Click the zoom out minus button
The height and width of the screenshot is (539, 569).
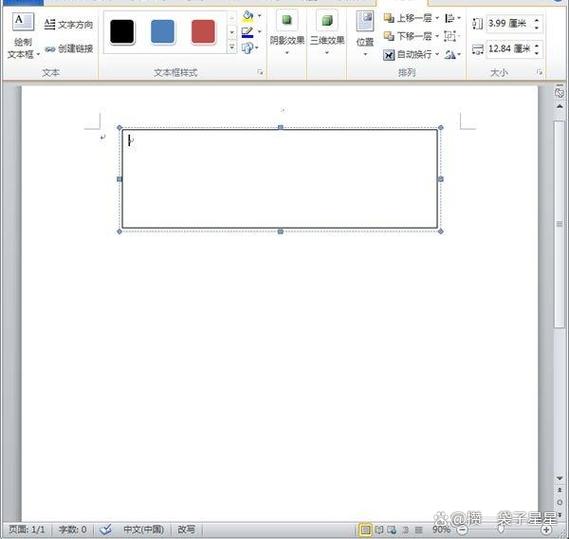(462, 530)
